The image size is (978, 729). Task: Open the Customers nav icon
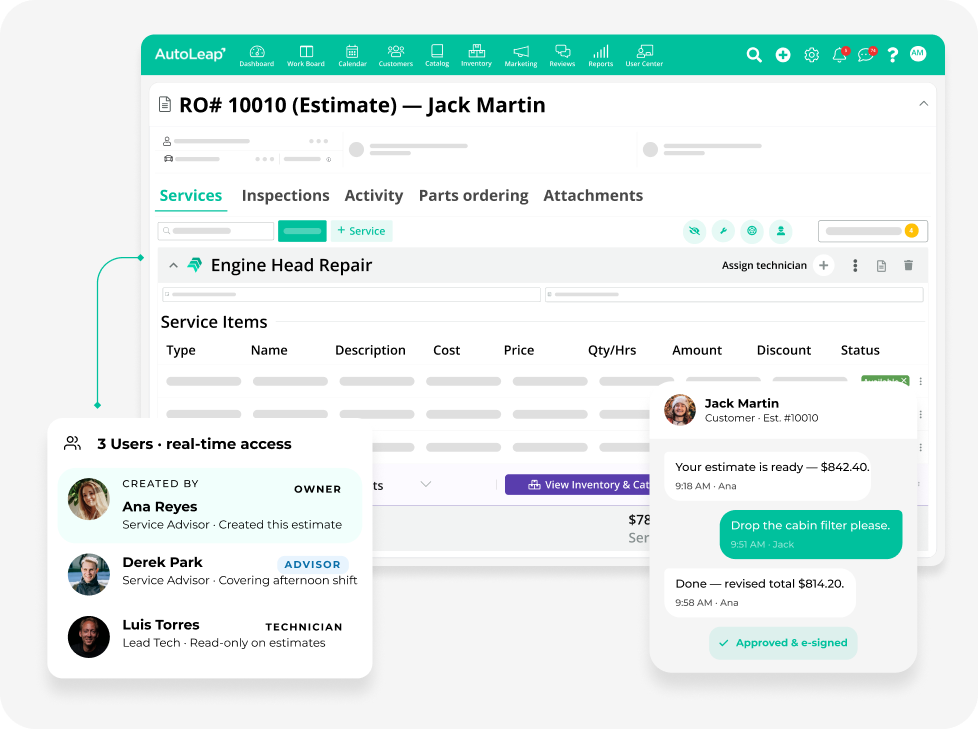coord(395,55)
